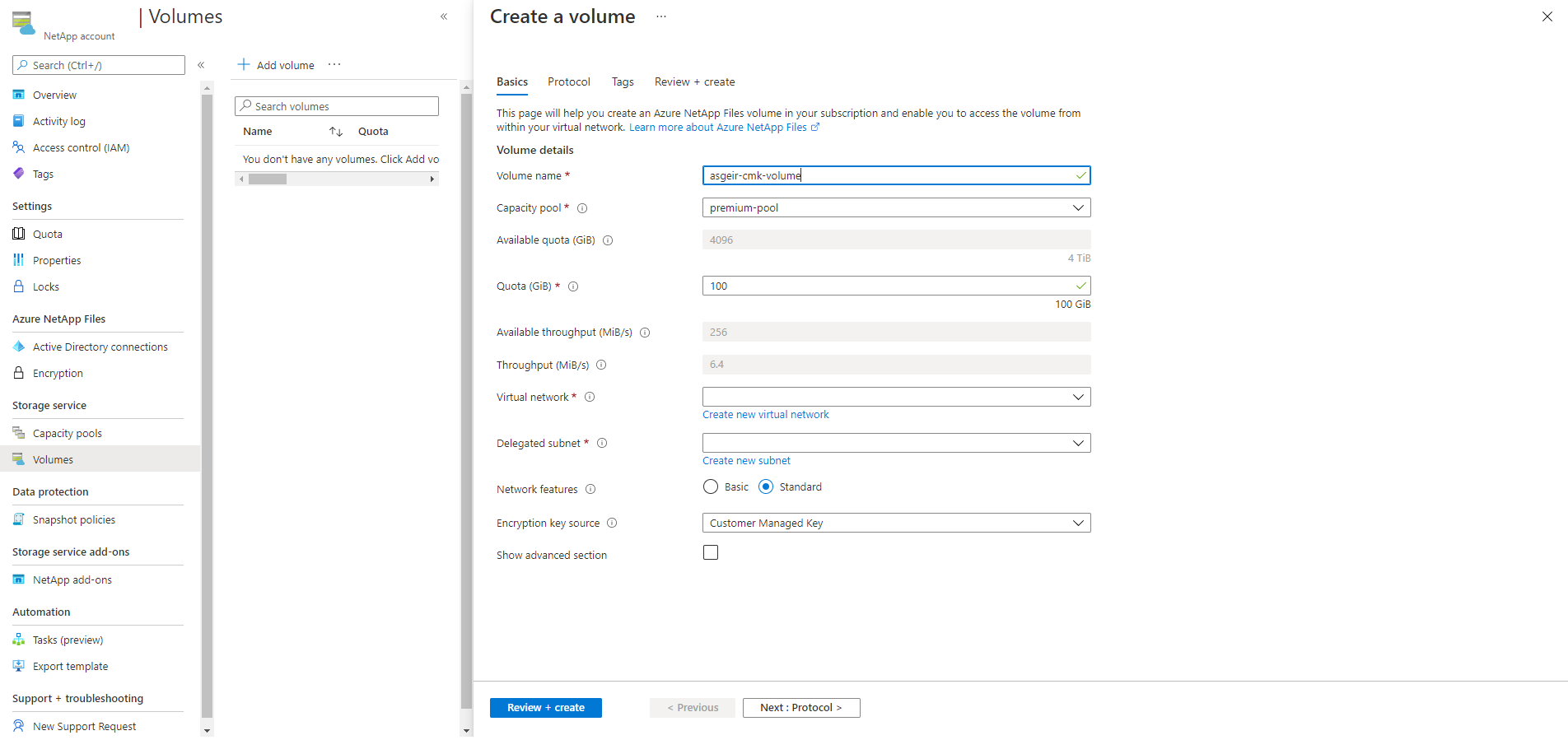The height and width of the screenshot is (740, 1568).
Task: Click the Volumes icon in sidebar
Action: click(x=19, y=459)
